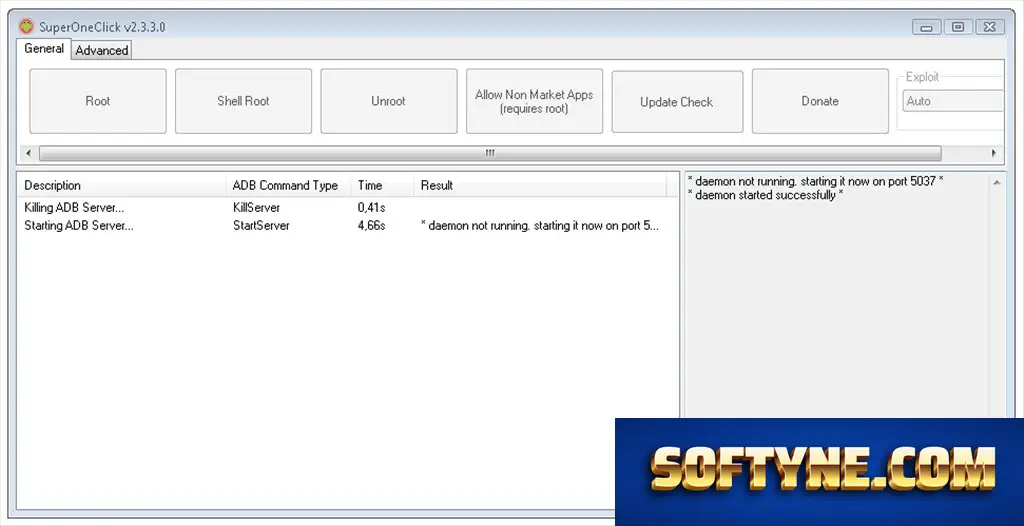Click the Shell Root button

[x=243, y=101]
